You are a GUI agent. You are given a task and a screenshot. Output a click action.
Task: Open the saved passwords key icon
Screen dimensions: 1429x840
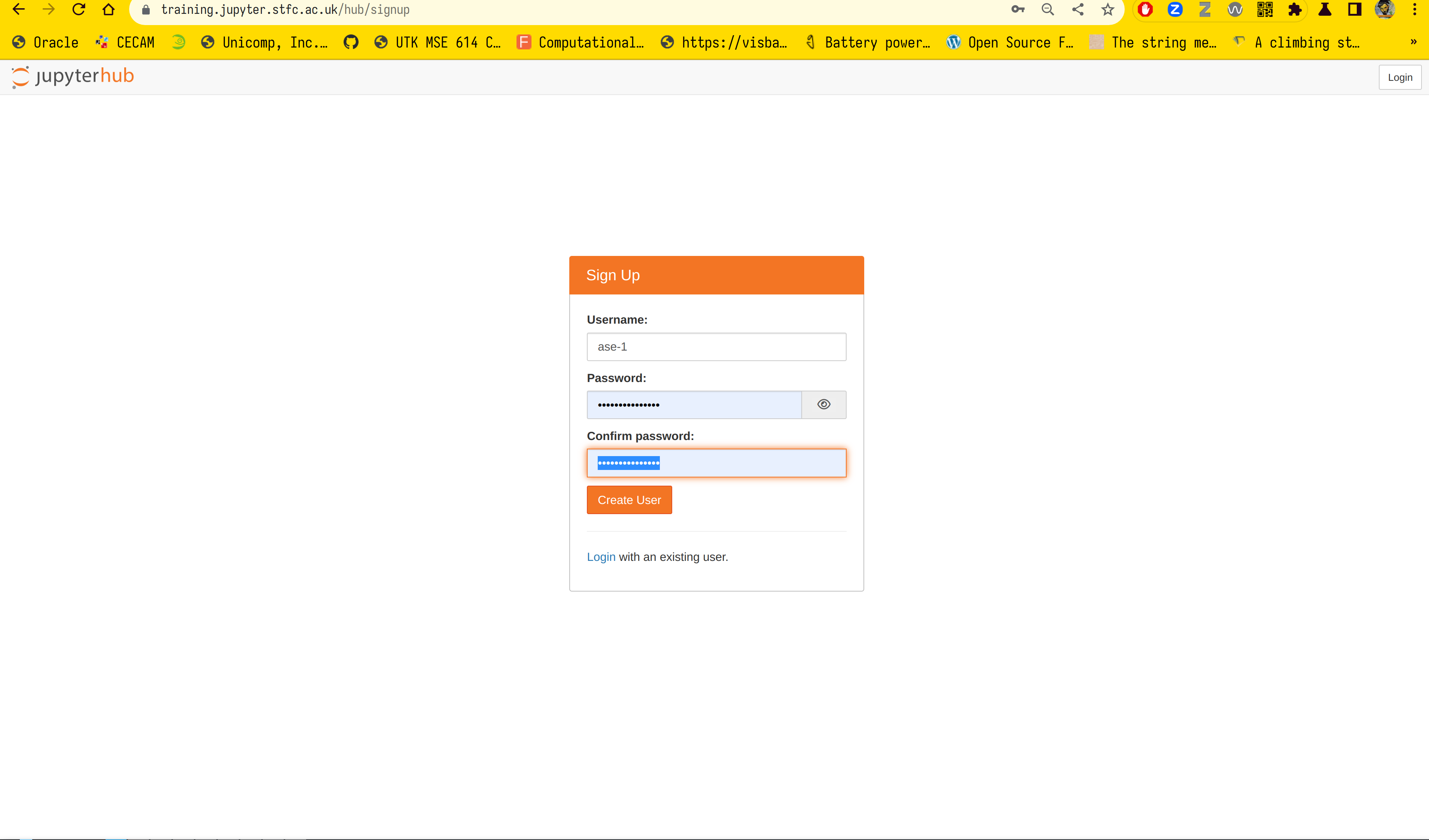pos(1018,10)
